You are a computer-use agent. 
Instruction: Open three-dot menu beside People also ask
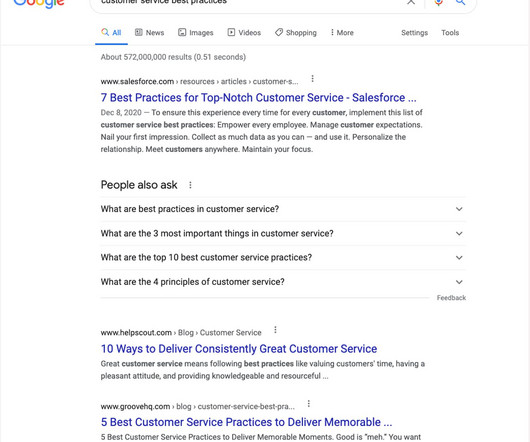tap(190, 185)
